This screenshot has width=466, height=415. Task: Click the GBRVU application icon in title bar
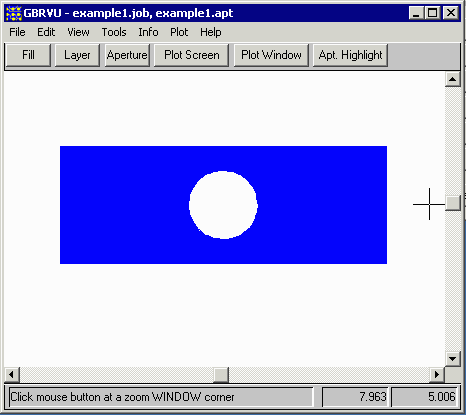tap(14, 13)
